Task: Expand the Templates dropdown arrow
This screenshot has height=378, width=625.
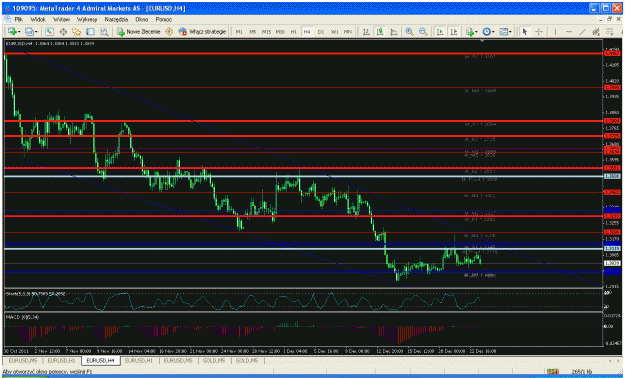Action: [511, 32]
